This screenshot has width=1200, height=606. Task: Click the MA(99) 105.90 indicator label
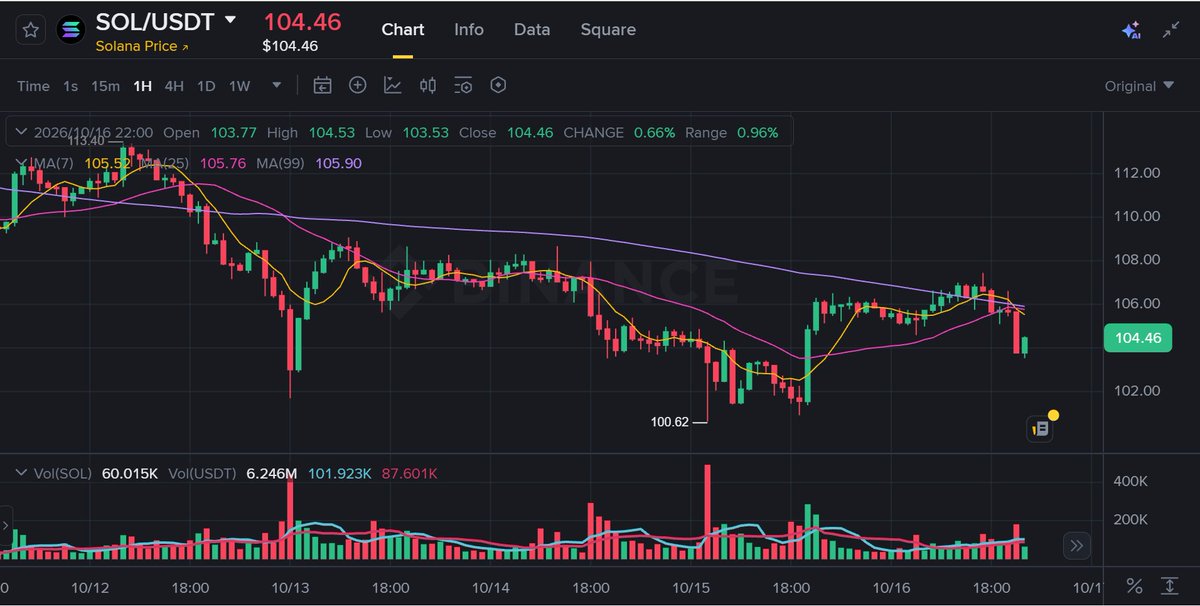pyautogui.click(x=311, y=163)
